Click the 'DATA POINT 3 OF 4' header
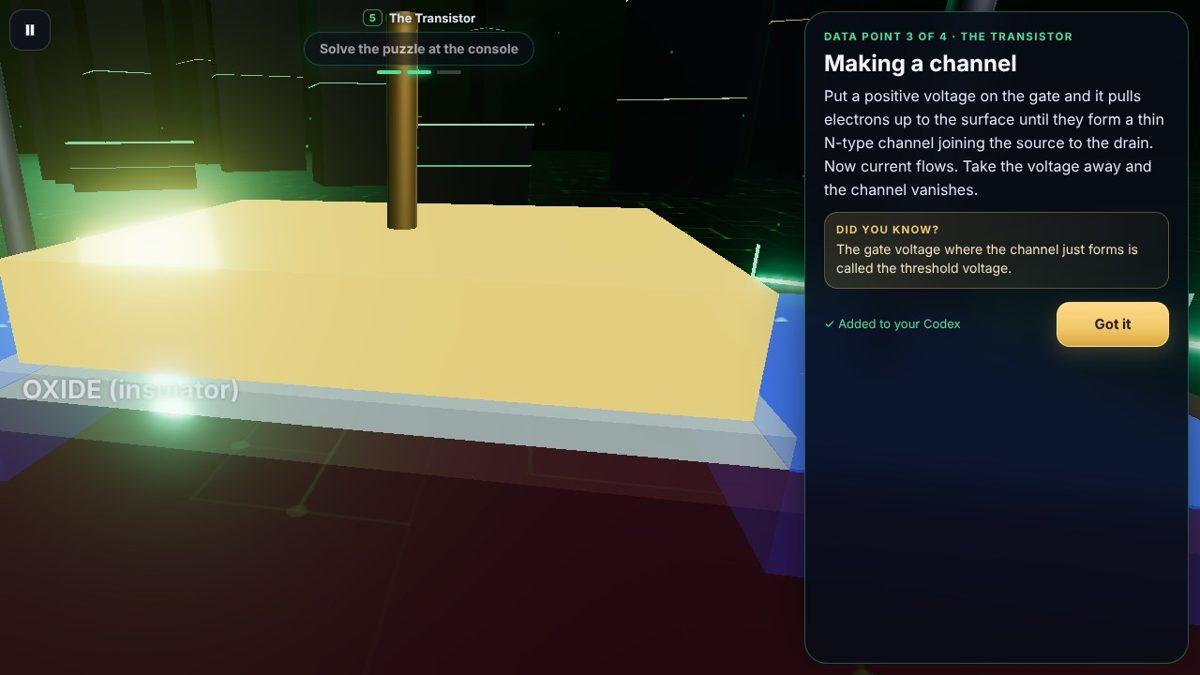Viewport: 1200px width, 675px height. (x=948, y=36)
